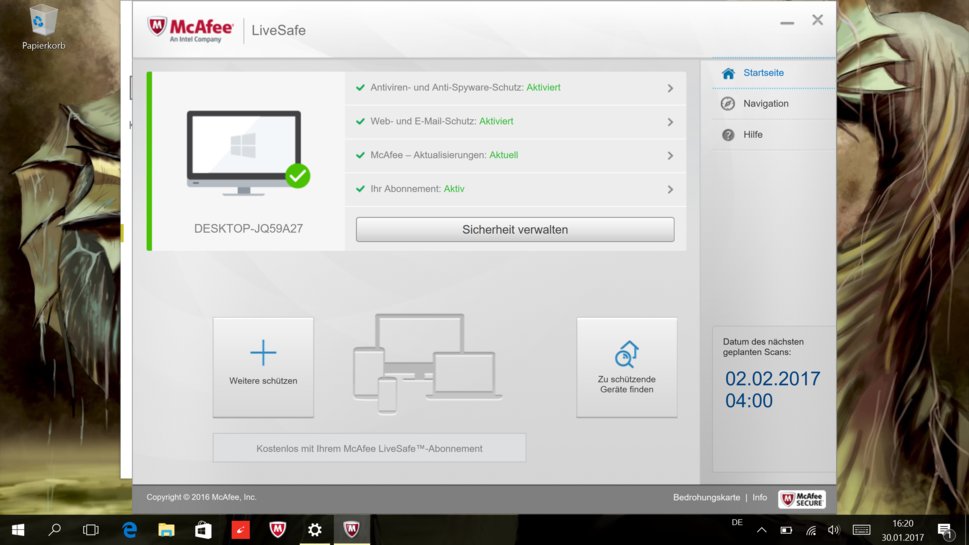Screen dimensions: 969x545
Task: Open Hilfe in the sidebar
Action: (752, 134)
